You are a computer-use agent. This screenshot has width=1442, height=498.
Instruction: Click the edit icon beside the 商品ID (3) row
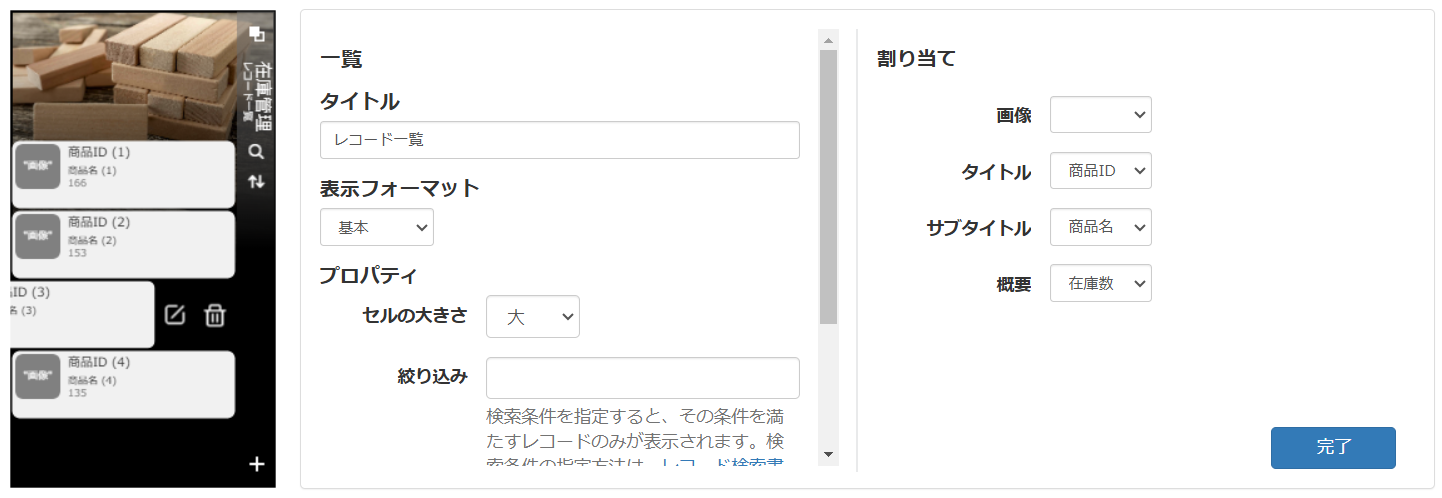click(175, 315)
